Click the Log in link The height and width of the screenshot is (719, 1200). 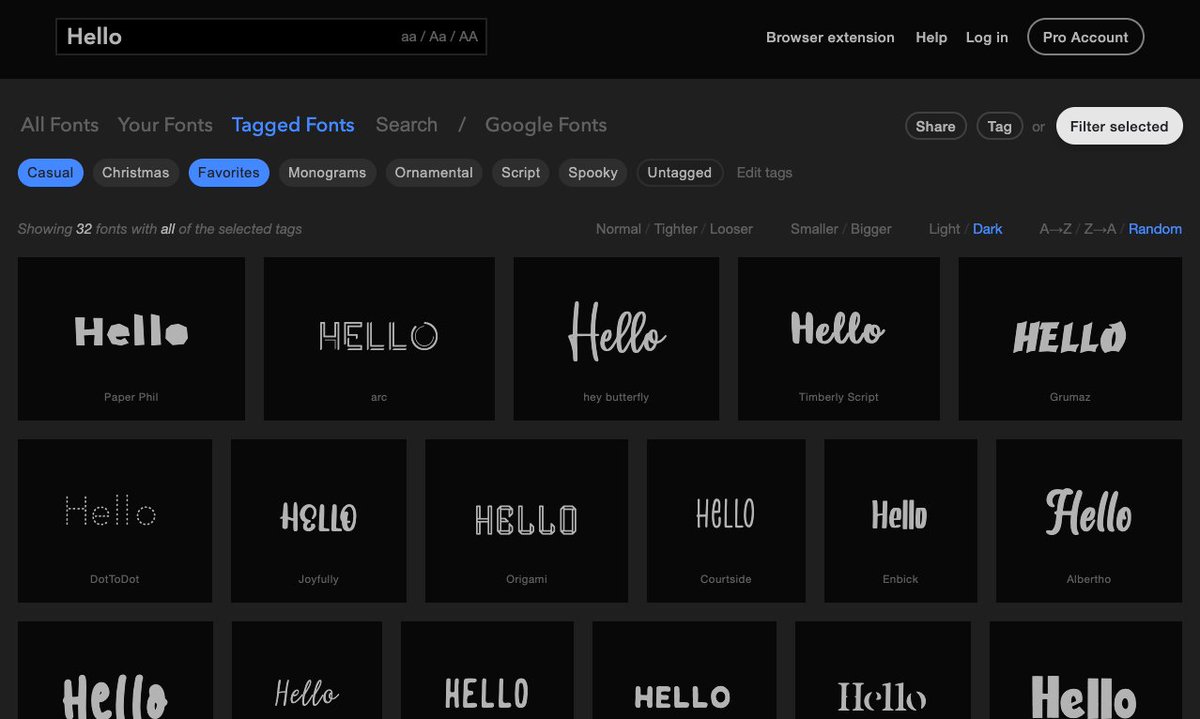(987, 37)
